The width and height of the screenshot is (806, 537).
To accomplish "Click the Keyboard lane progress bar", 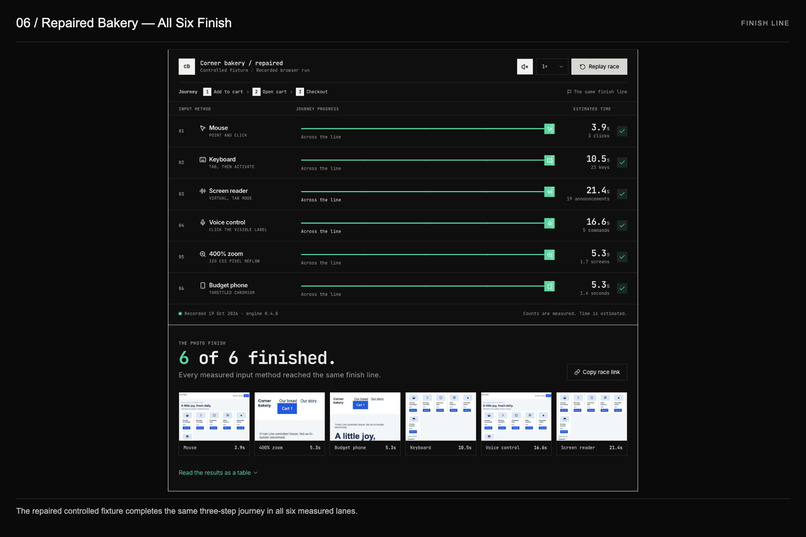I will [423, 160].
